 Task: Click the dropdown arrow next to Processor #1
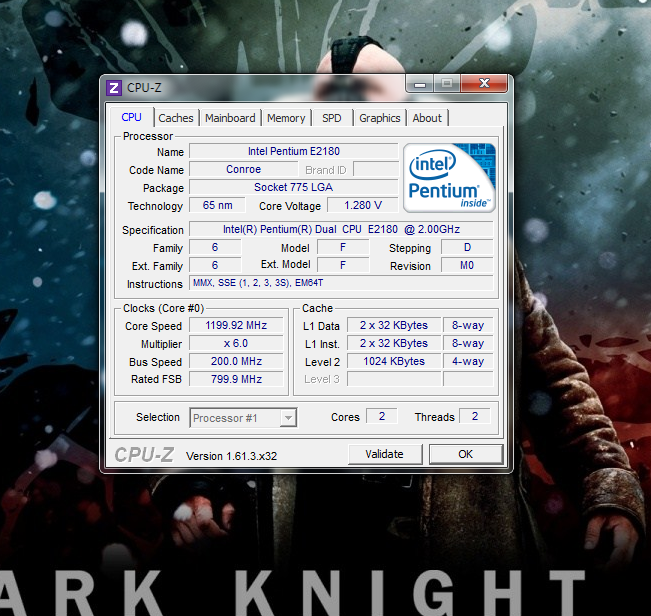[288, 418]
